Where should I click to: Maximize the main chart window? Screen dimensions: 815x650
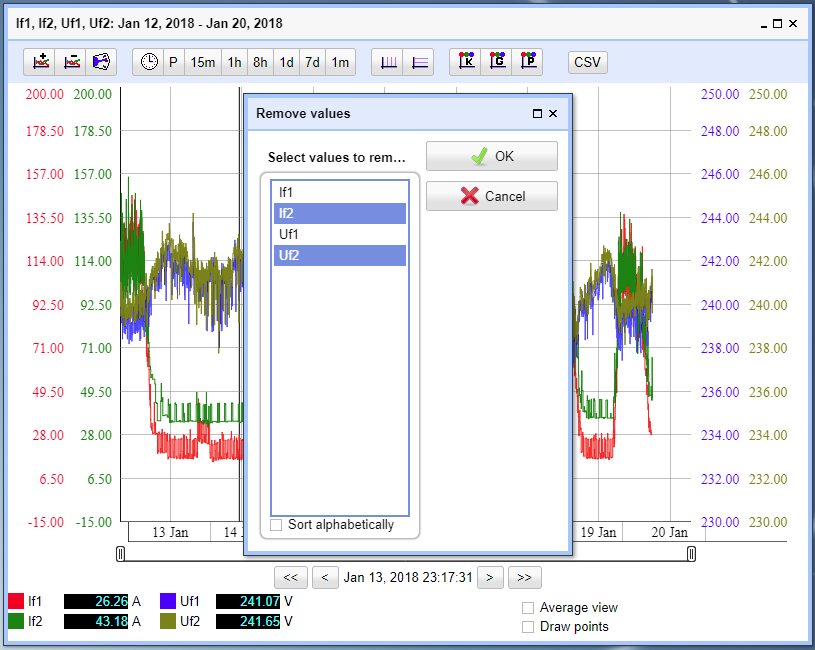point(778,23)
